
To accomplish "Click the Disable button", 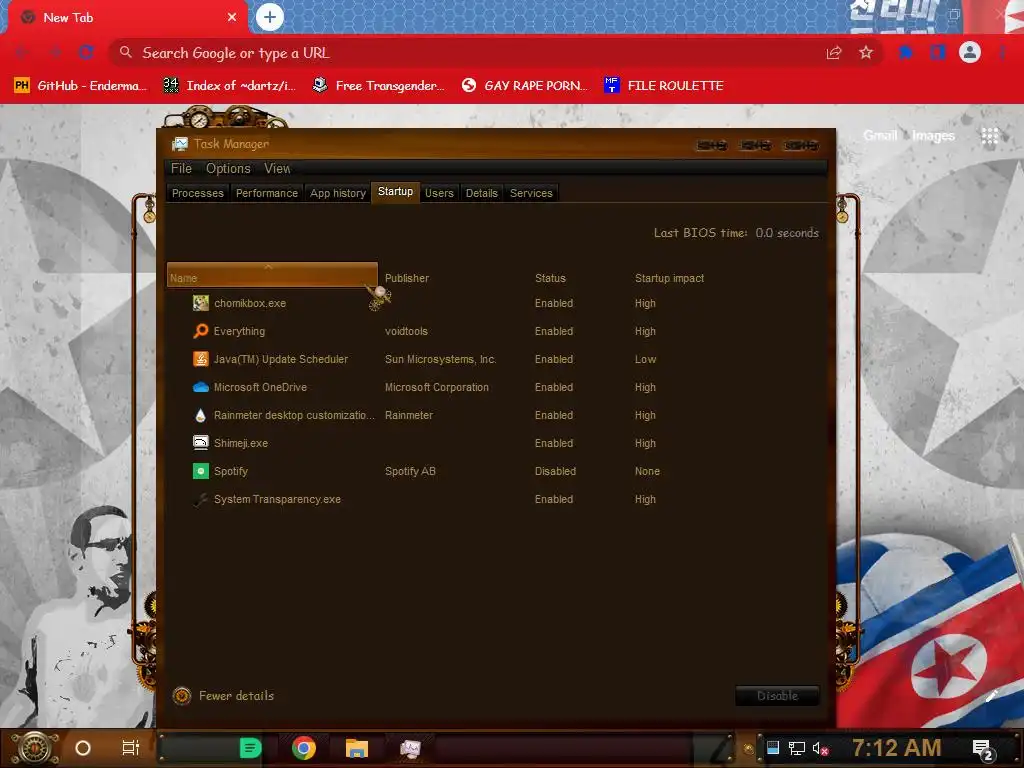I will click(777, 696).
